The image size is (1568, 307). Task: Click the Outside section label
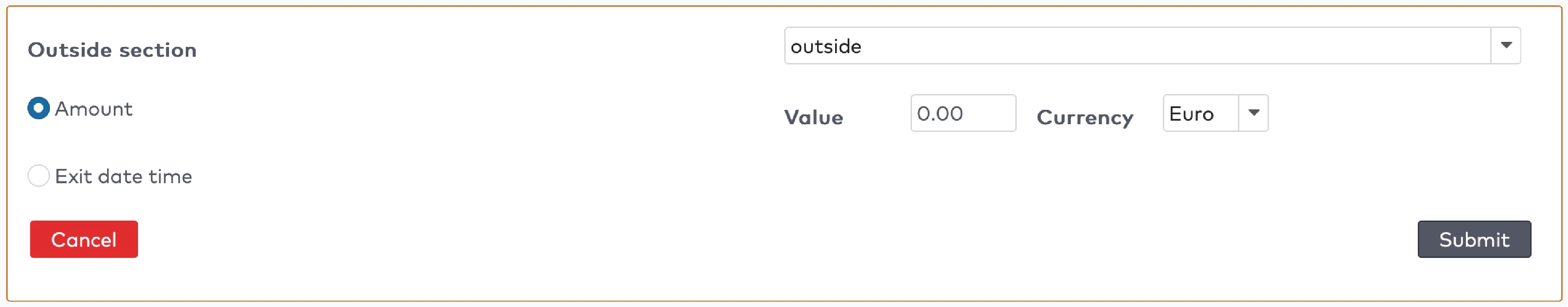click(112, 50)
